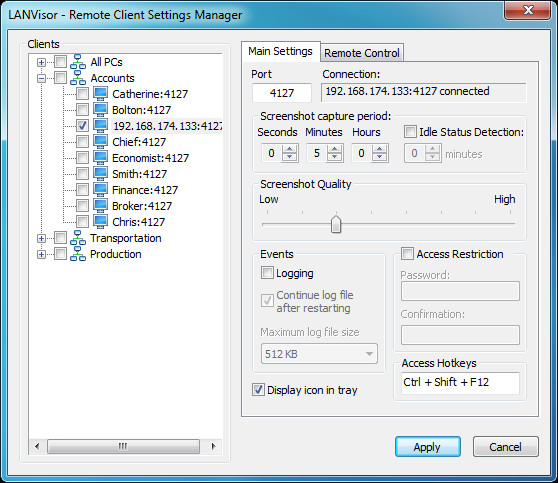Click the Screenshot Quality slider handle
This screenshot has height=483, width=558.
click(x=336, y=224)
